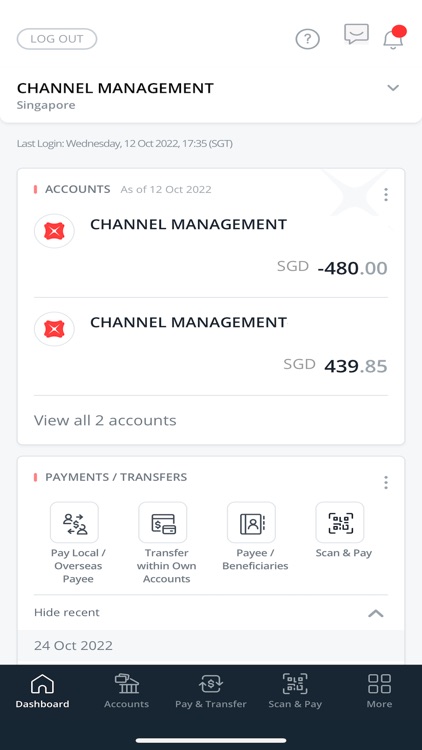
Task: Open the help question mark icon
Action: [307, 39]
